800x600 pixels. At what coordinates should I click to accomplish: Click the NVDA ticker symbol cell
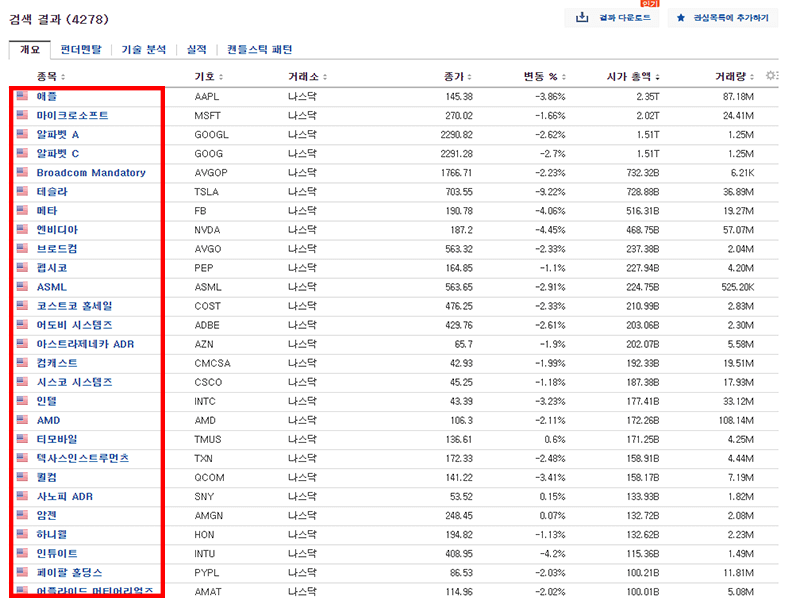(207, 230)
